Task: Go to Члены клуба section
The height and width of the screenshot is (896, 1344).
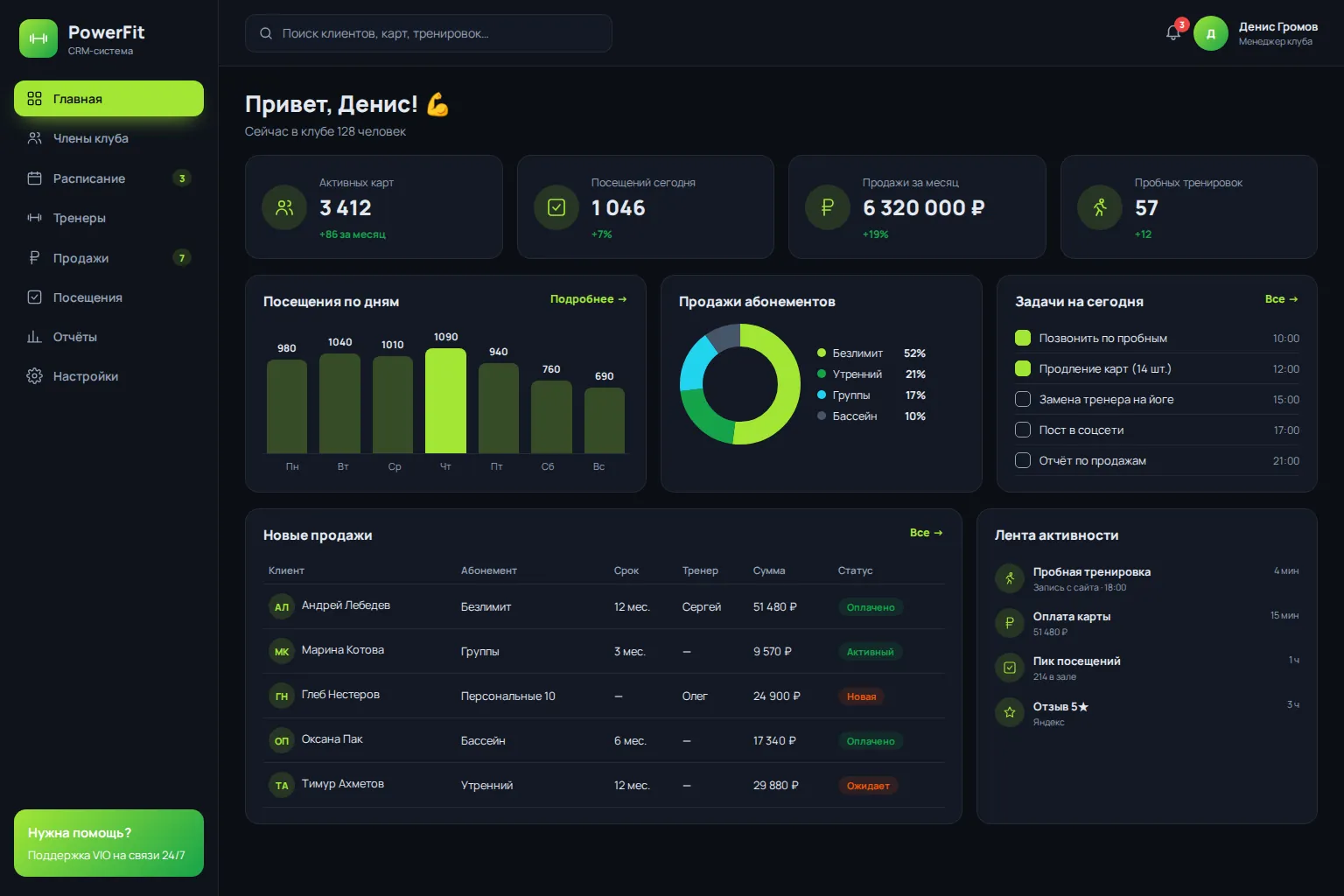Action: click(108, 138)
